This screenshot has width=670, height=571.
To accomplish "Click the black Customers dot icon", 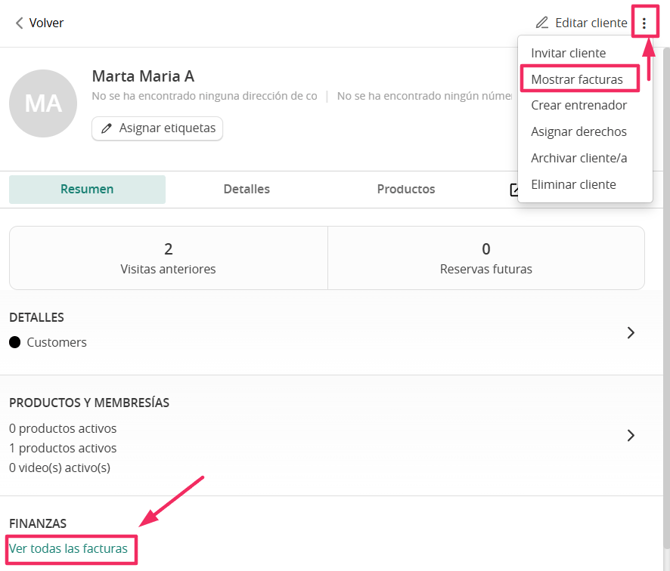I will tap(15, 342).
